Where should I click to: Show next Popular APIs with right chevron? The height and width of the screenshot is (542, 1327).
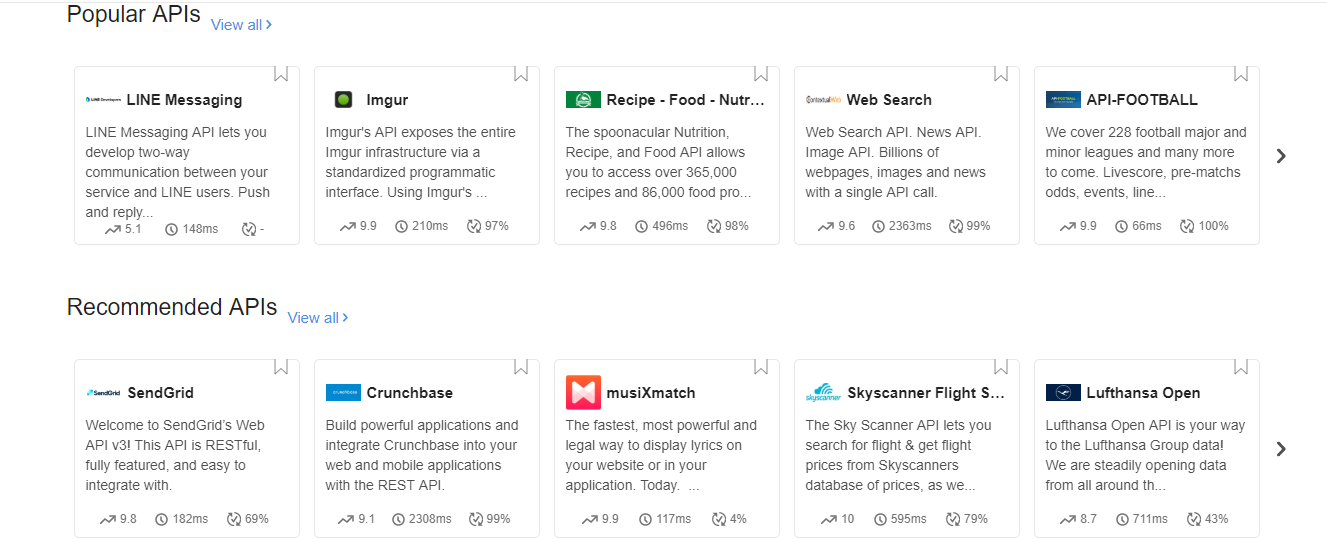point(1281,156)
